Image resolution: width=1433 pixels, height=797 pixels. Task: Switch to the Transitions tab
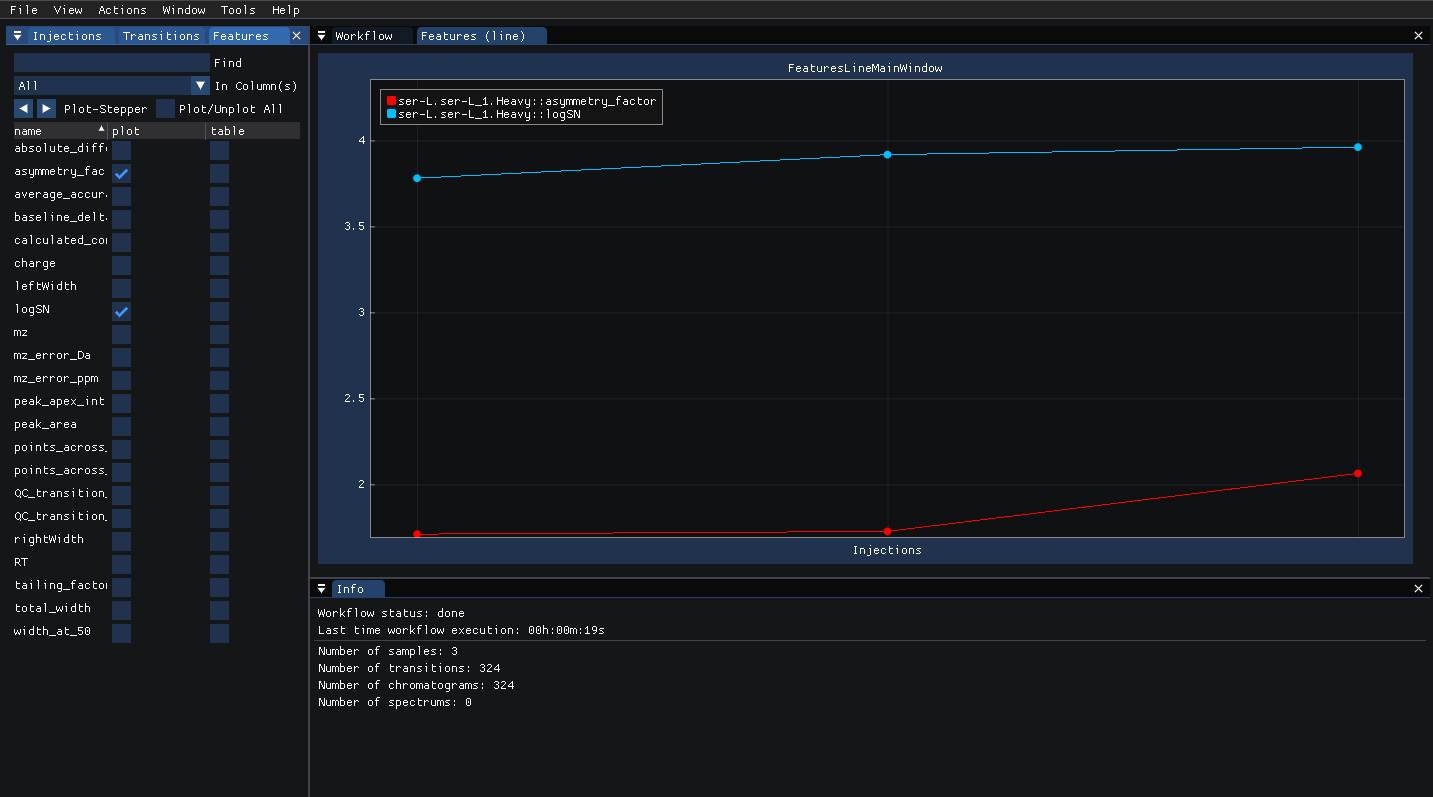click(161, 36)
